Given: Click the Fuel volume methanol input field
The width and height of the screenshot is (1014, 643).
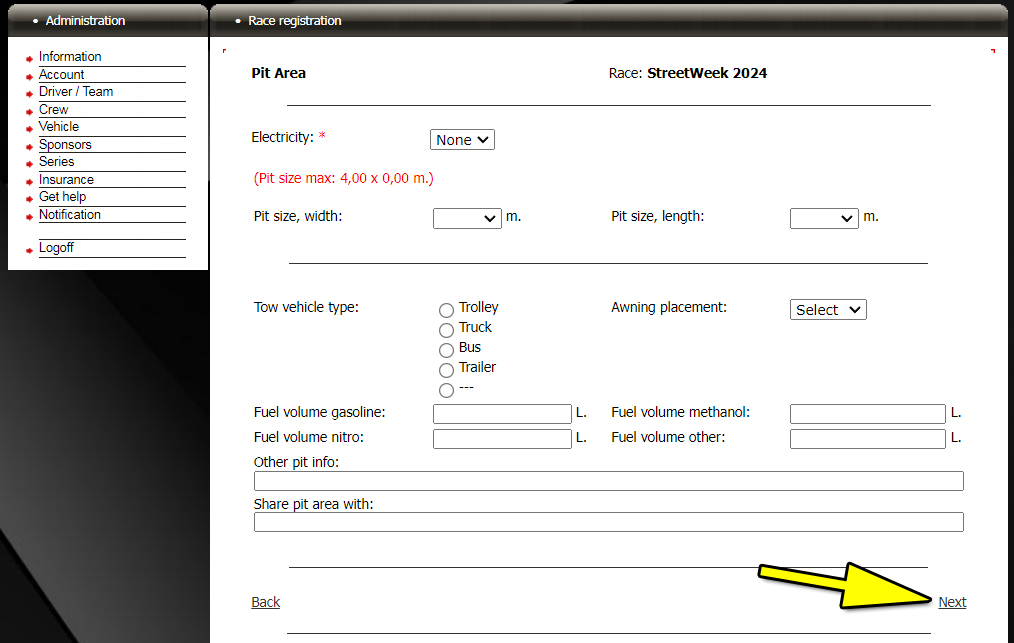Looking at the screenshot, I should [868, 414].
